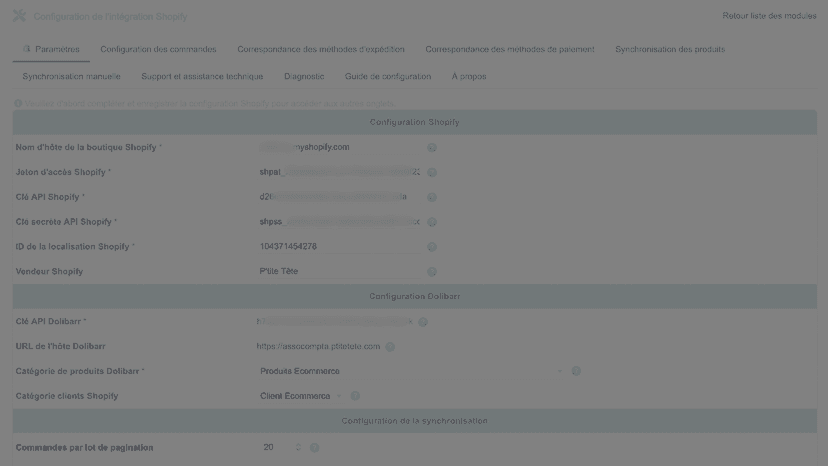
Task: Open the À propos tab
Action: pyautogui.click(x=469, y=77)
